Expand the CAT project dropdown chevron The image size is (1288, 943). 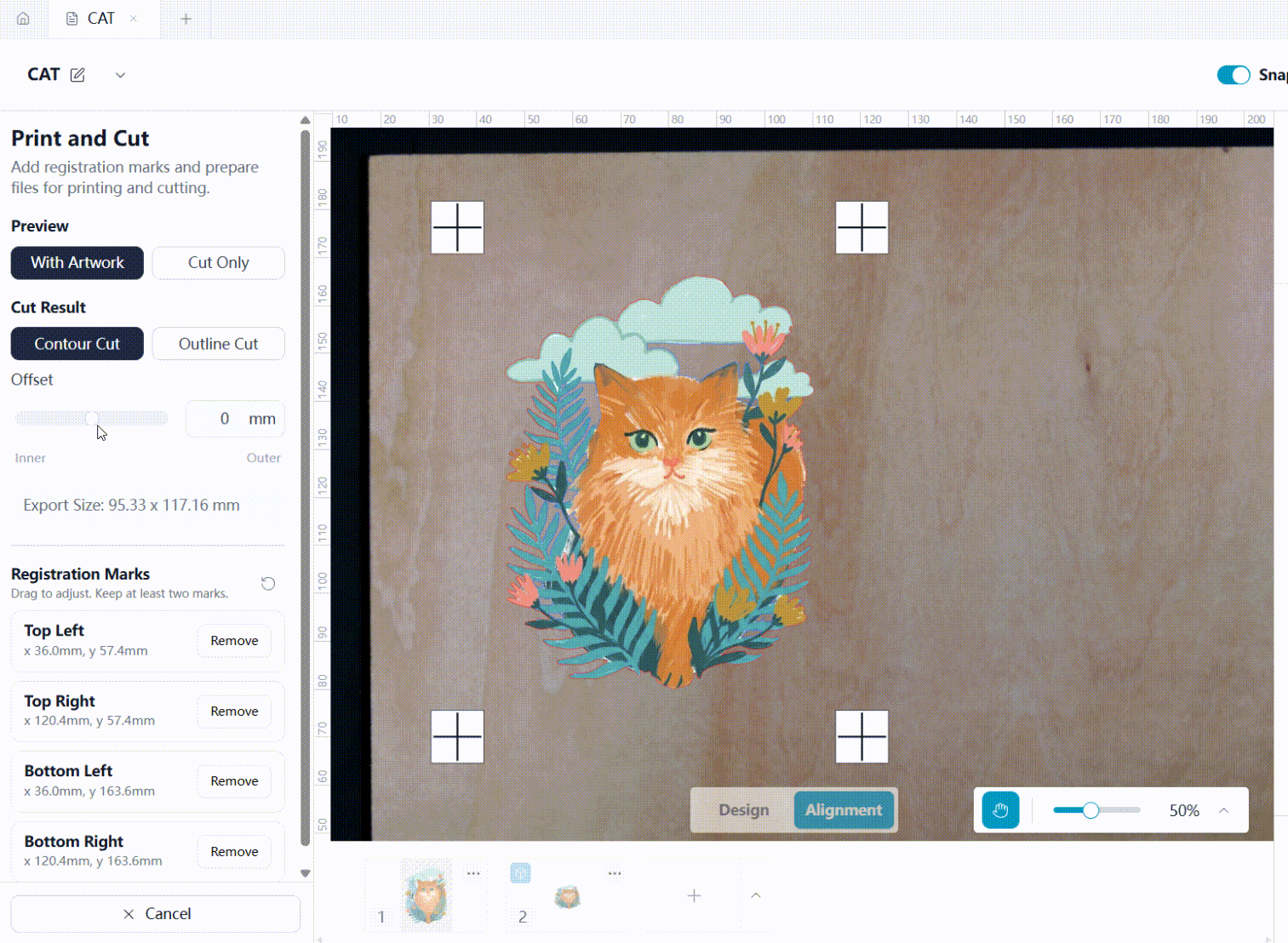click(120, 75)
